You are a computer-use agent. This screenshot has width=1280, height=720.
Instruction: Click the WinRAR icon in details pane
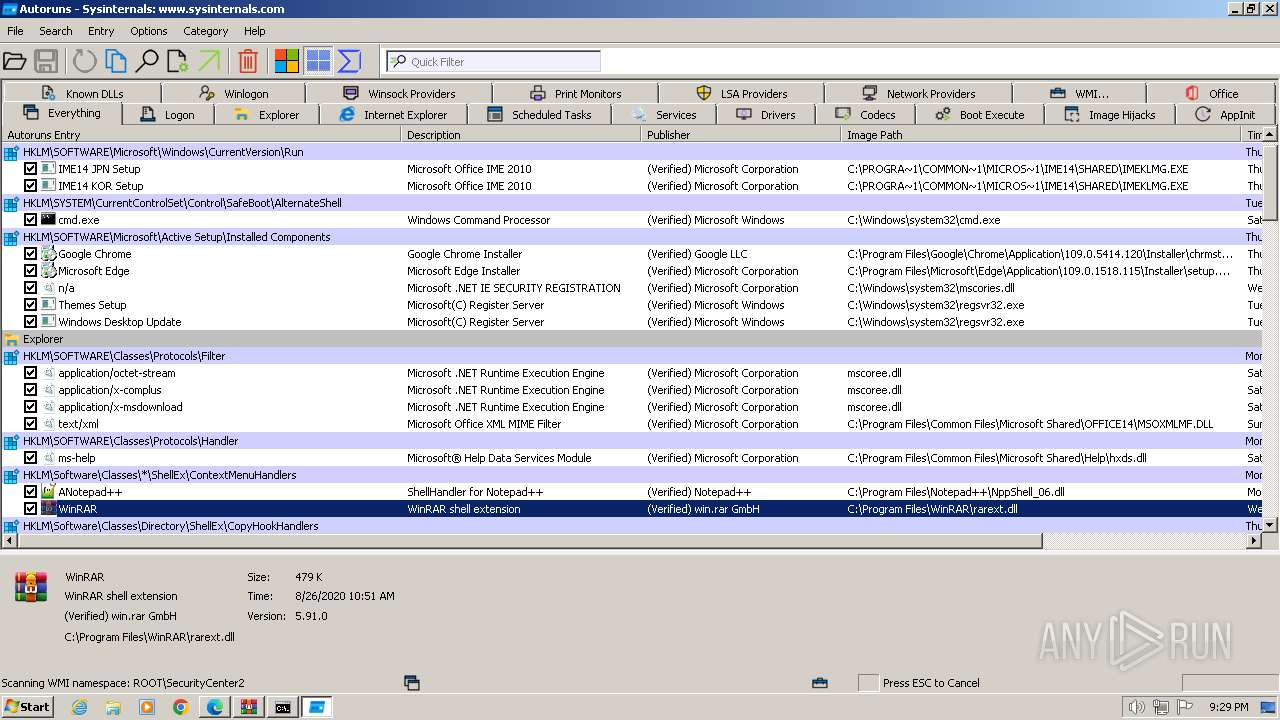[x=31, y=587]
